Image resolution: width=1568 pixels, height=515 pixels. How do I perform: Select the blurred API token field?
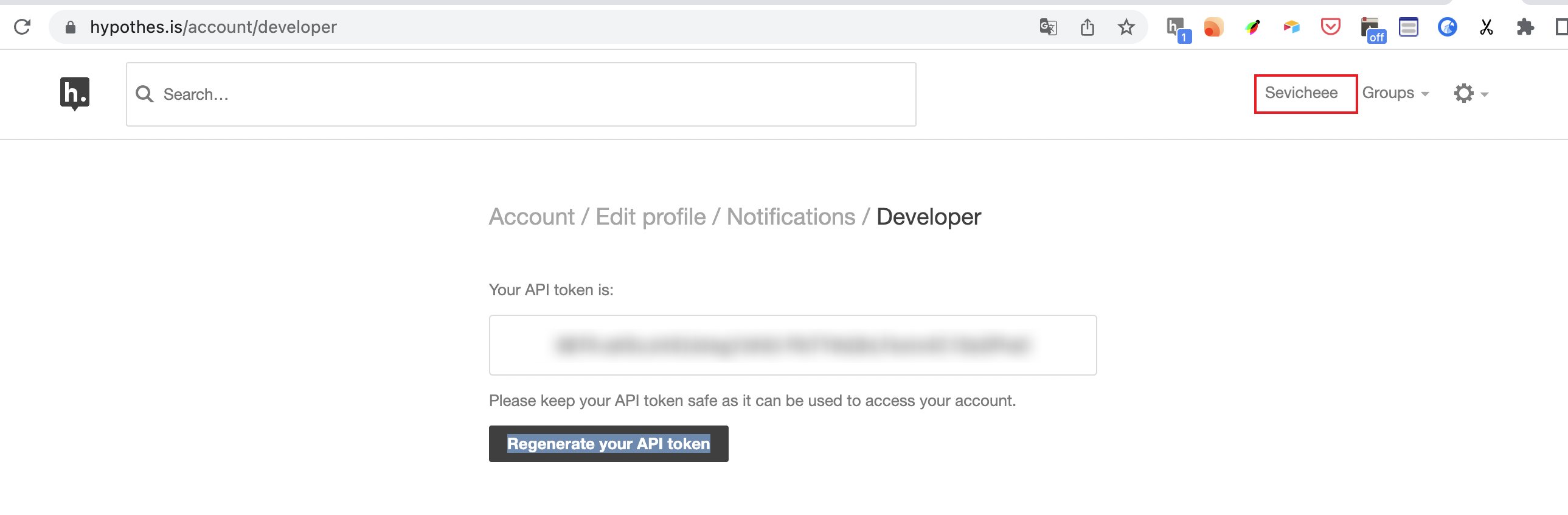coord(793,345)
